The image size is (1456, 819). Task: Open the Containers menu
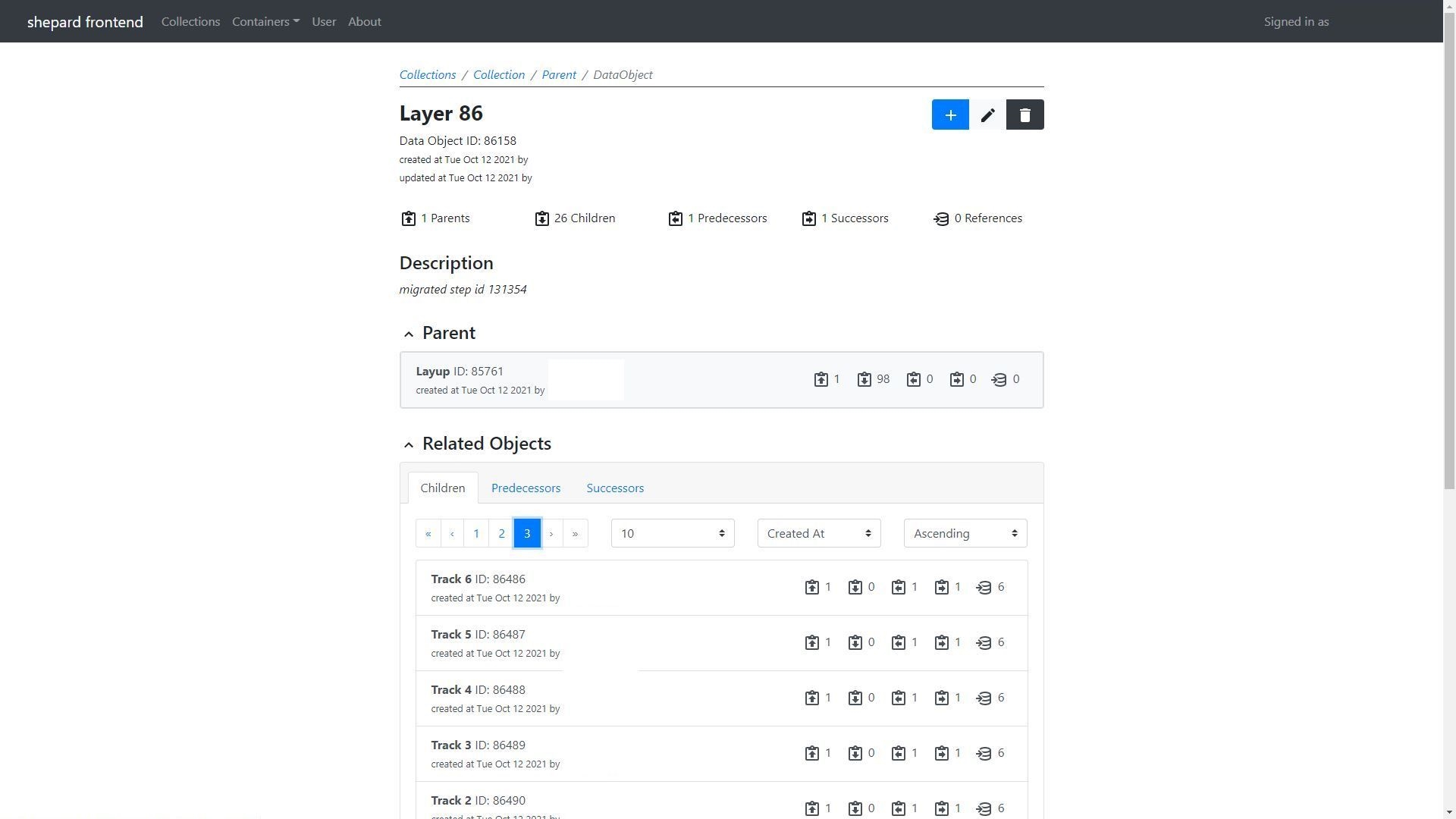pos(265,21)
